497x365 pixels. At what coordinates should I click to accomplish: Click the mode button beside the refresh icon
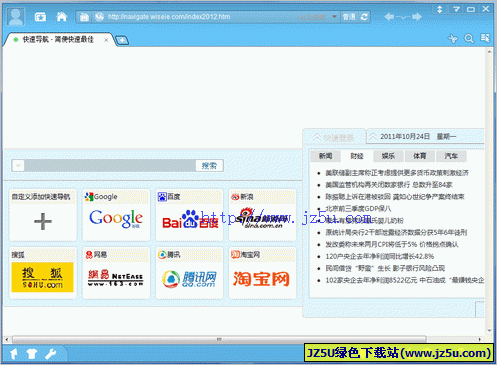pos(349,17)
